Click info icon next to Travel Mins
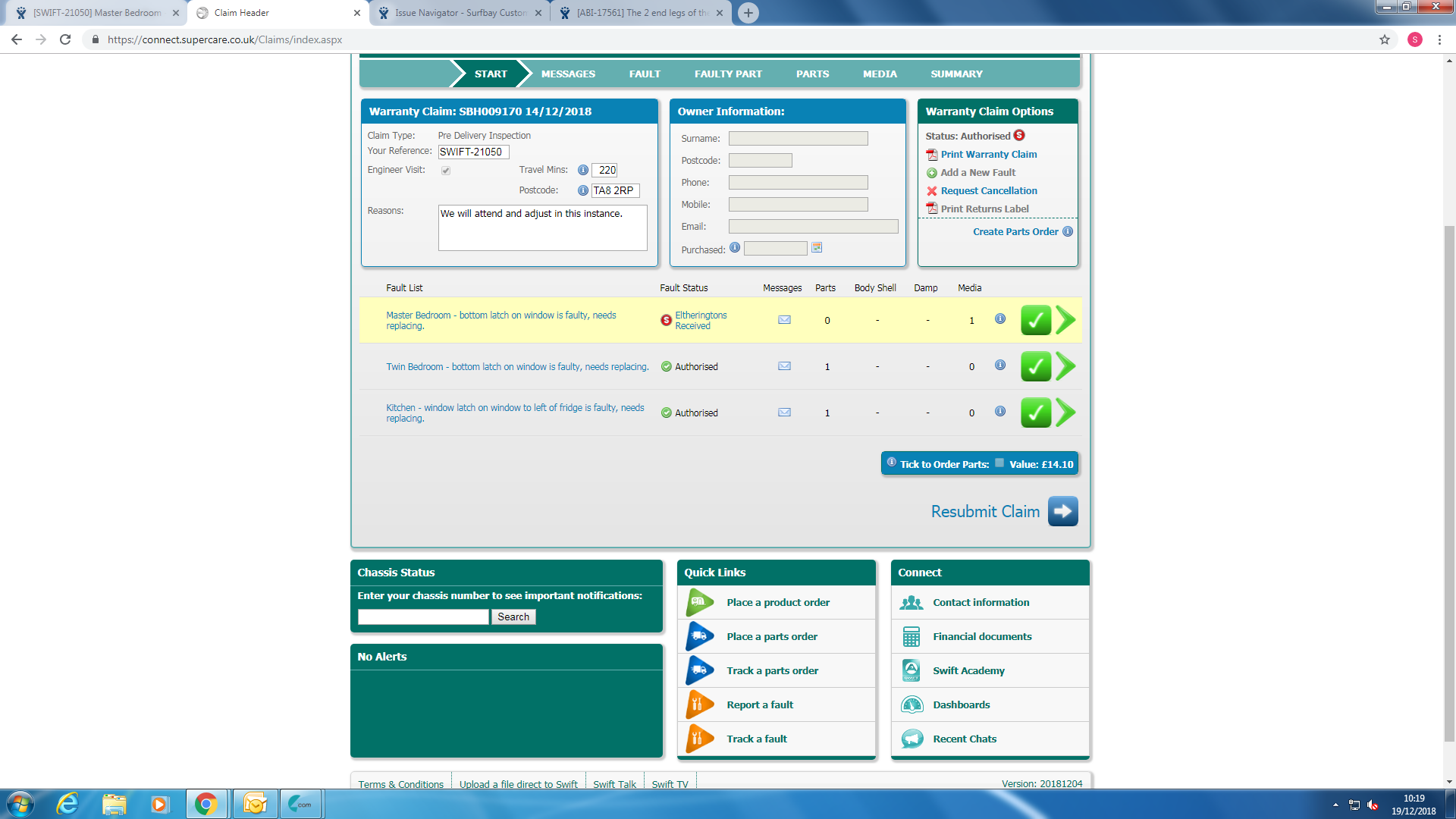 (x=582, y=171)
